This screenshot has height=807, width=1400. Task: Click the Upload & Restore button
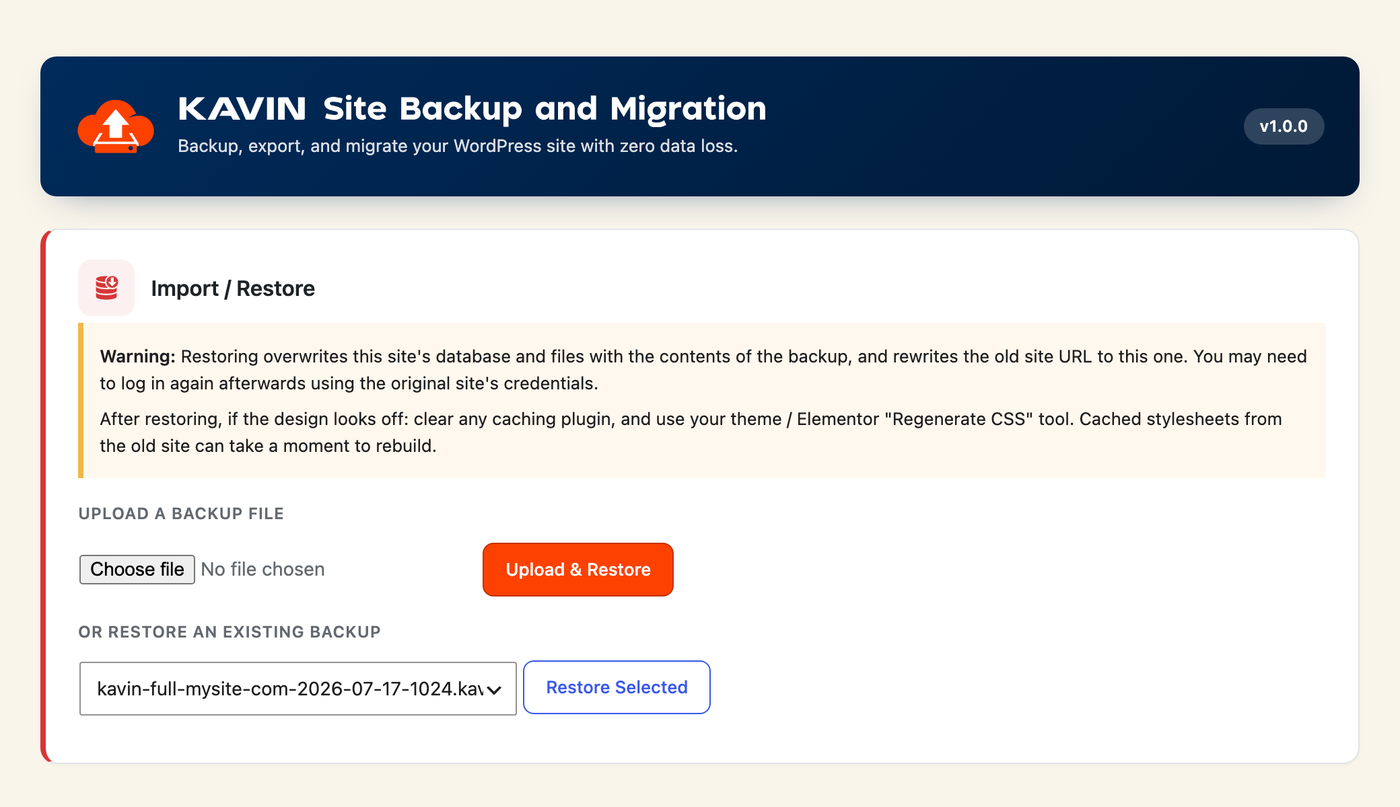click(x=578, y=570)
